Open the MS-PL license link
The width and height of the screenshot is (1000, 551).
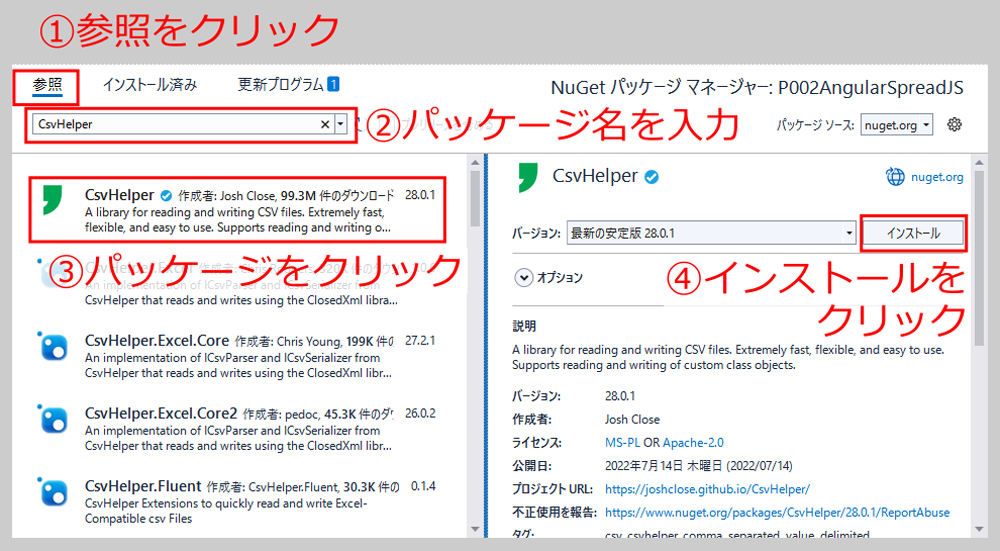tap(622, 443)
